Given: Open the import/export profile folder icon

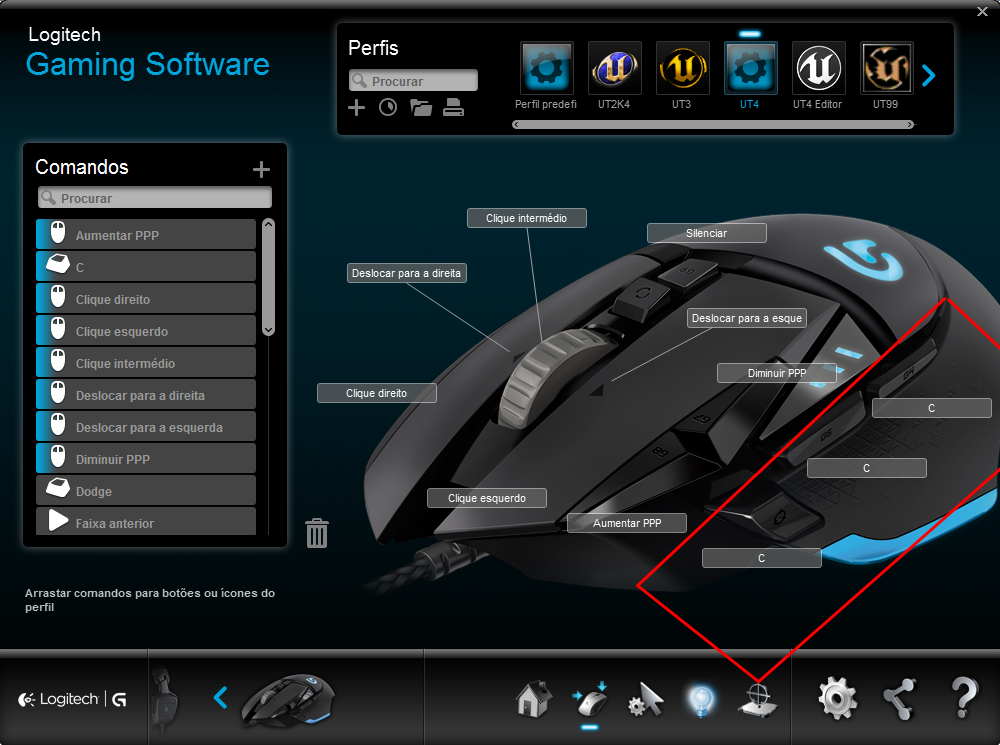Looking at the screenshot, I should 421,108.
